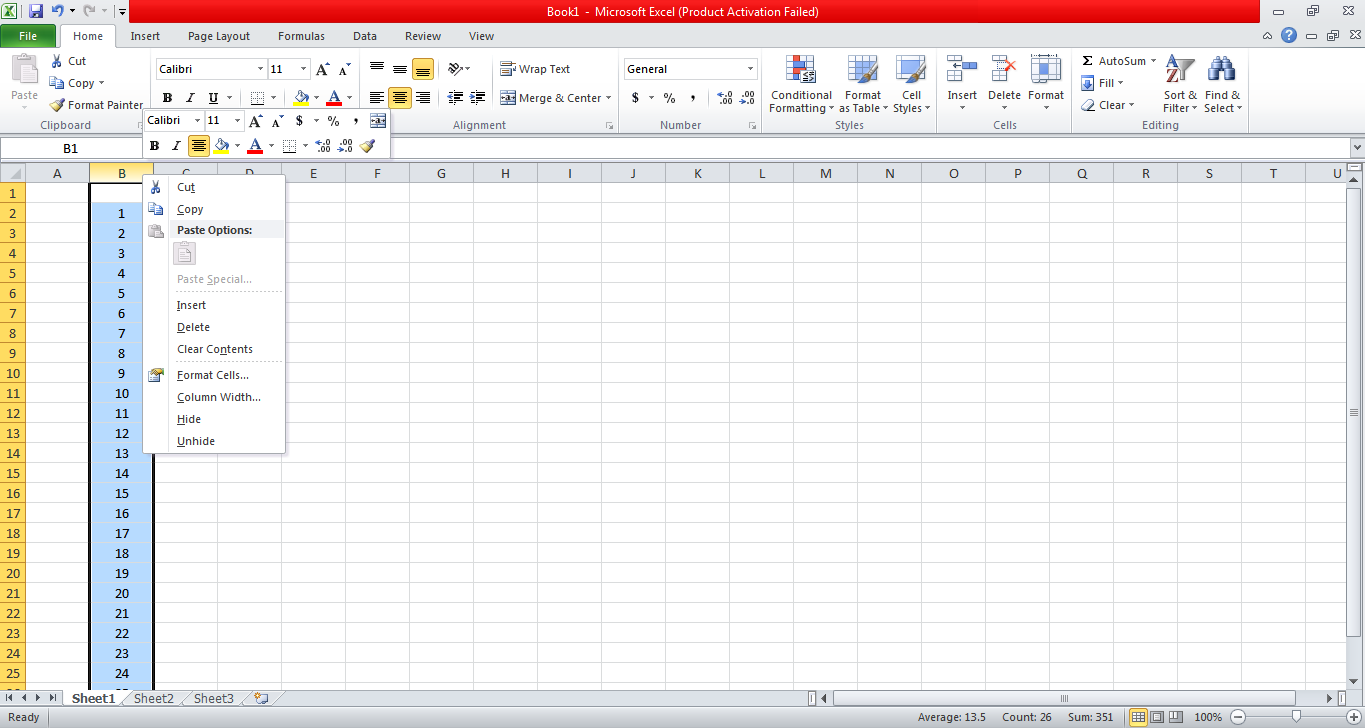1365x728 pixels.
Task: Click the Undo arrow icon in title bar
Action: pos(58,12)
